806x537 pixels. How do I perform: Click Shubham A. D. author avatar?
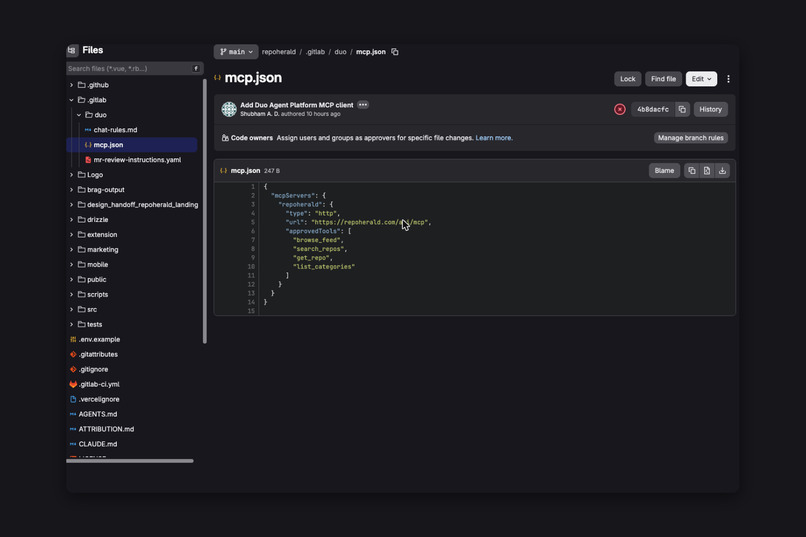pyautogui.click(x=229, y=109)
